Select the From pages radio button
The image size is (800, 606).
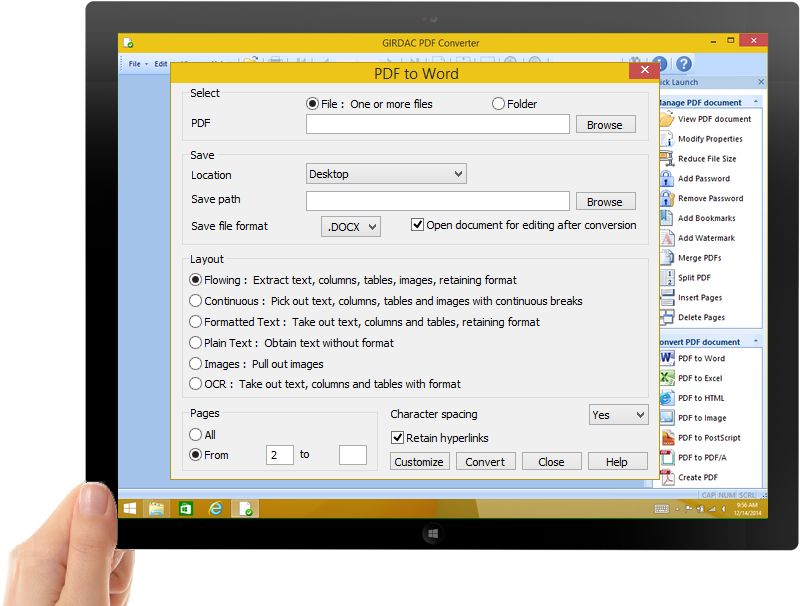point(195,454)
